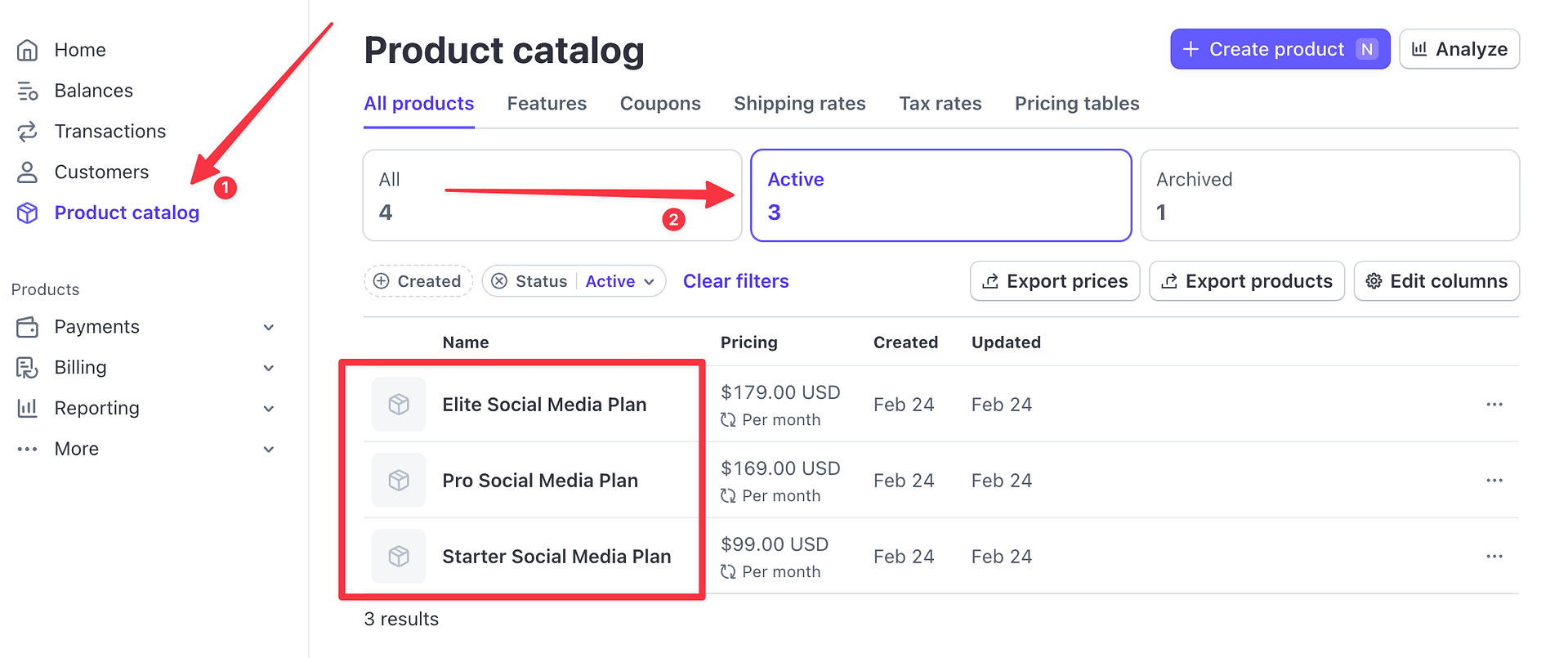Viewport: 1568px width, 658px height.
Task: Click the Transactions arrows icon
Action: [x=28, y=132]
